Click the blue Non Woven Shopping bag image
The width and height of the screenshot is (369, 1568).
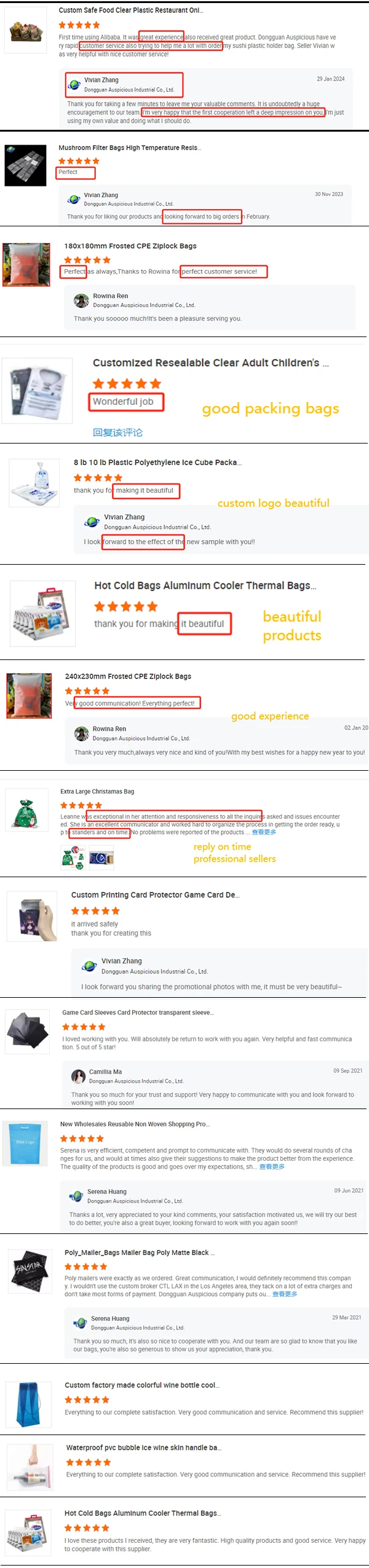(x=25, y=1144)
